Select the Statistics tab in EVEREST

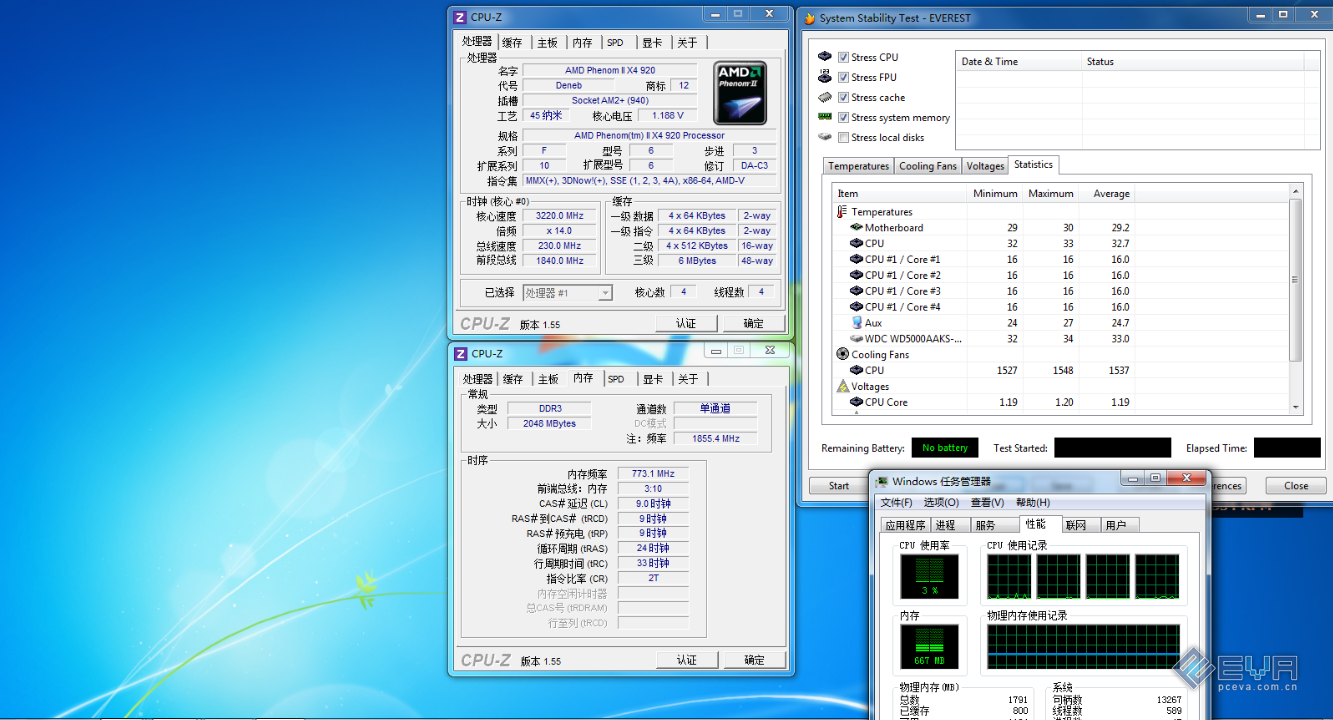pos(1033,165)
